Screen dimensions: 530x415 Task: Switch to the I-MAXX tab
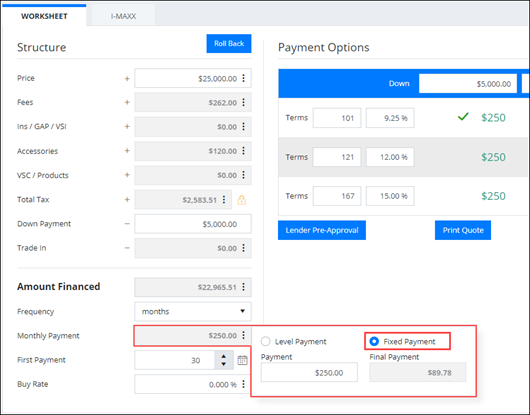(123, 16)
